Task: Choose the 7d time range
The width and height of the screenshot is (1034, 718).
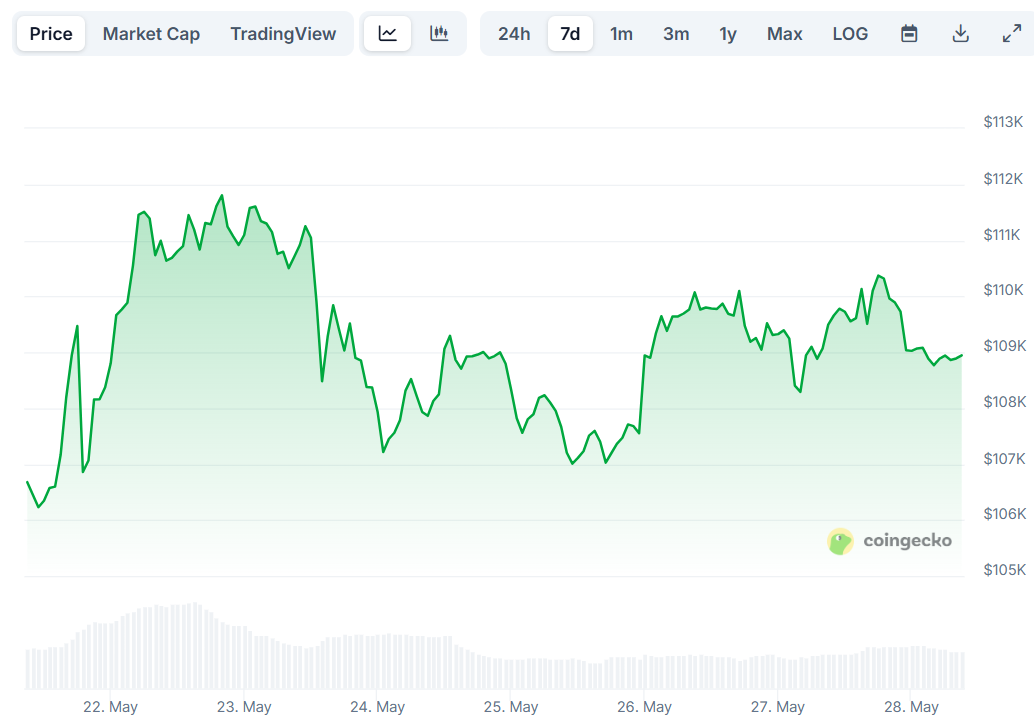Action: coord(570,34)
